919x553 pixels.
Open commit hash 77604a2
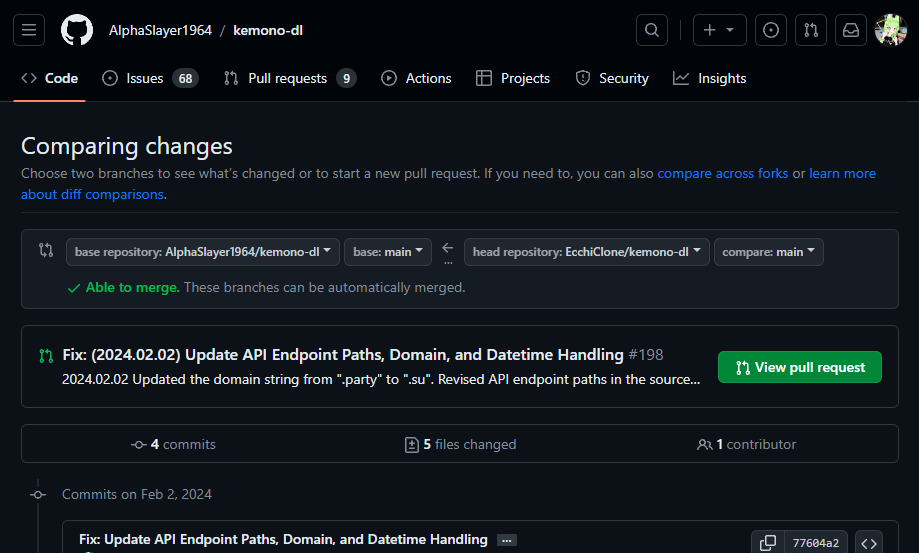[x=815, y=543]
